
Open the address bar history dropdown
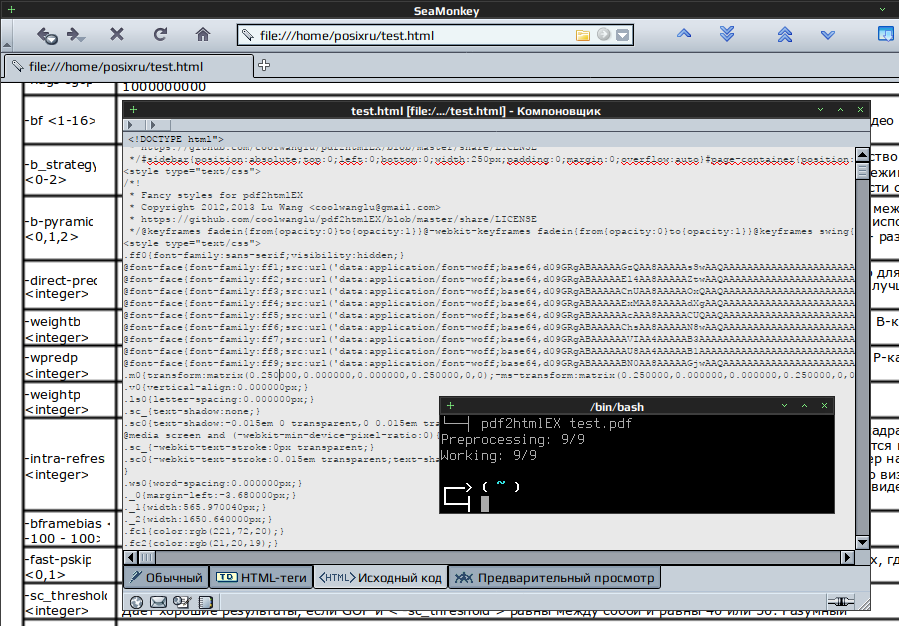(x=623, y=36)
